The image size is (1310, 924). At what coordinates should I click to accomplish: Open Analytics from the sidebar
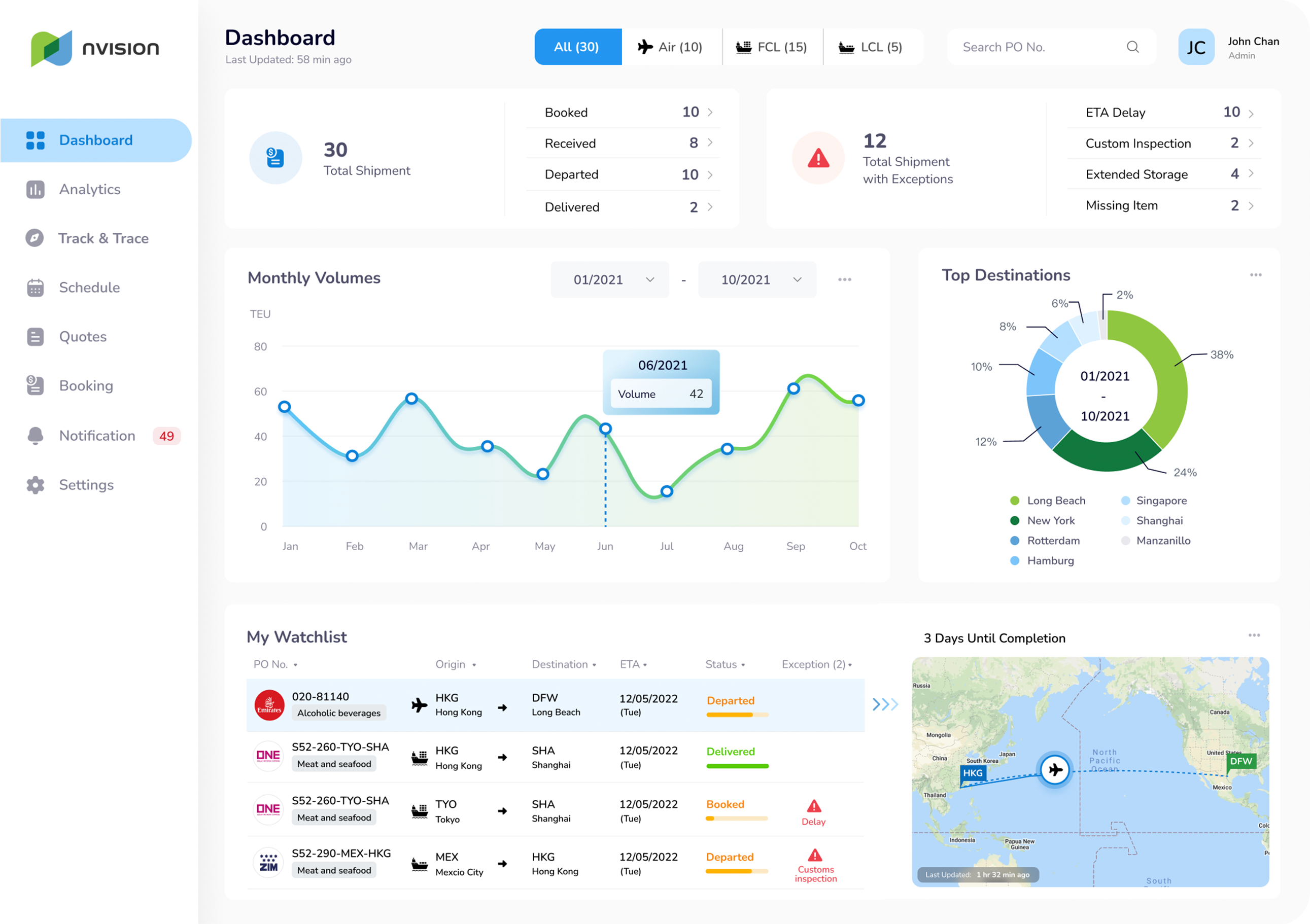(x=90, y=189)
